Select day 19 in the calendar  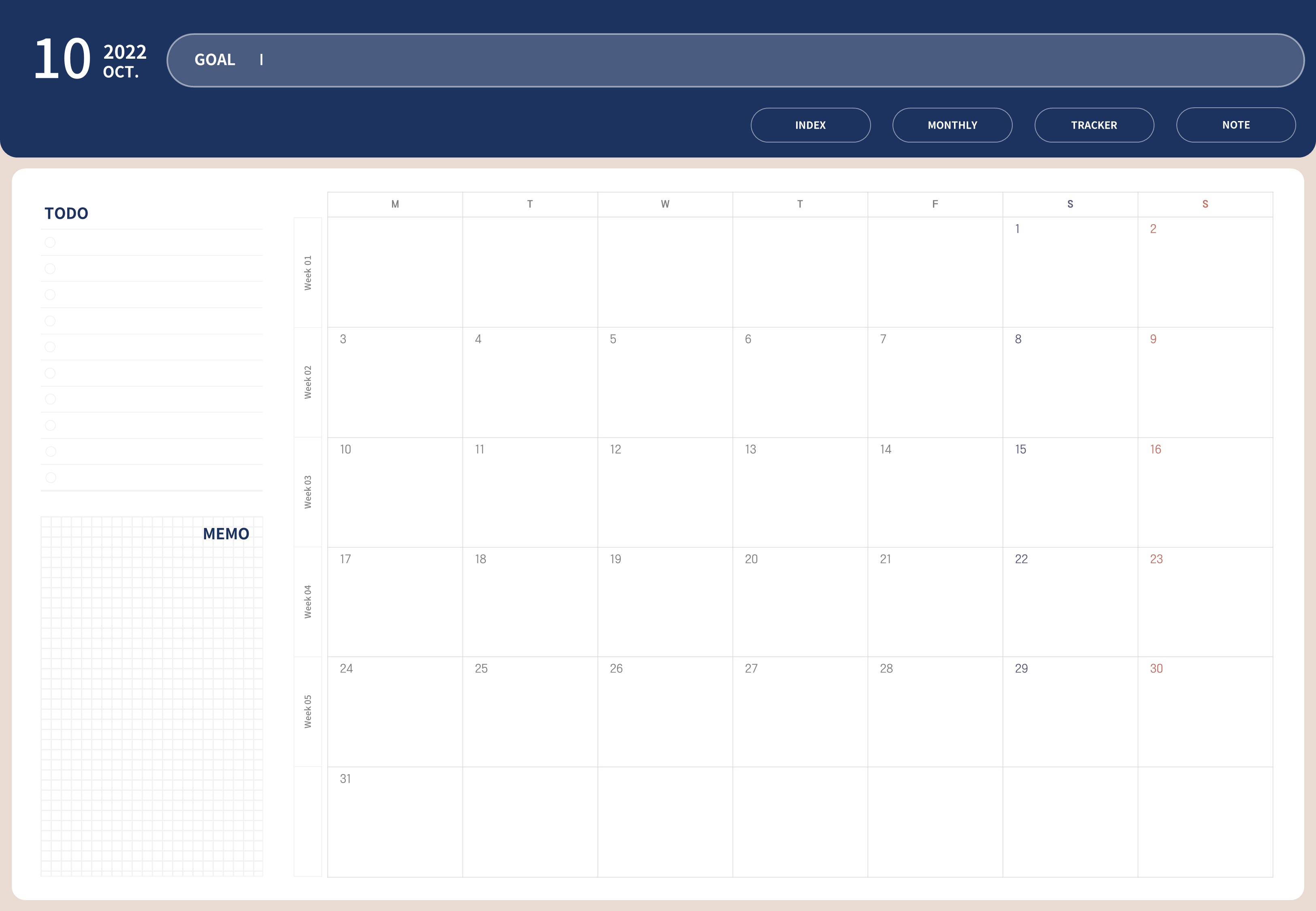(665, 602)
